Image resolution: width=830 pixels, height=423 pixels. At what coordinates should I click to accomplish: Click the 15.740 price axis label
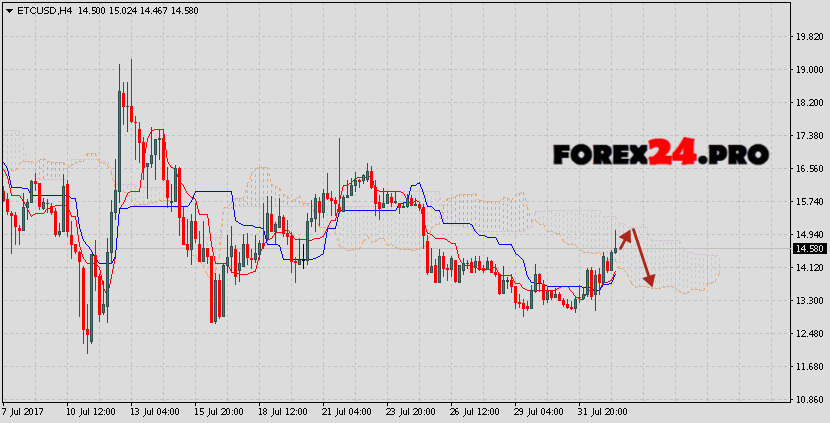(808, 201)
